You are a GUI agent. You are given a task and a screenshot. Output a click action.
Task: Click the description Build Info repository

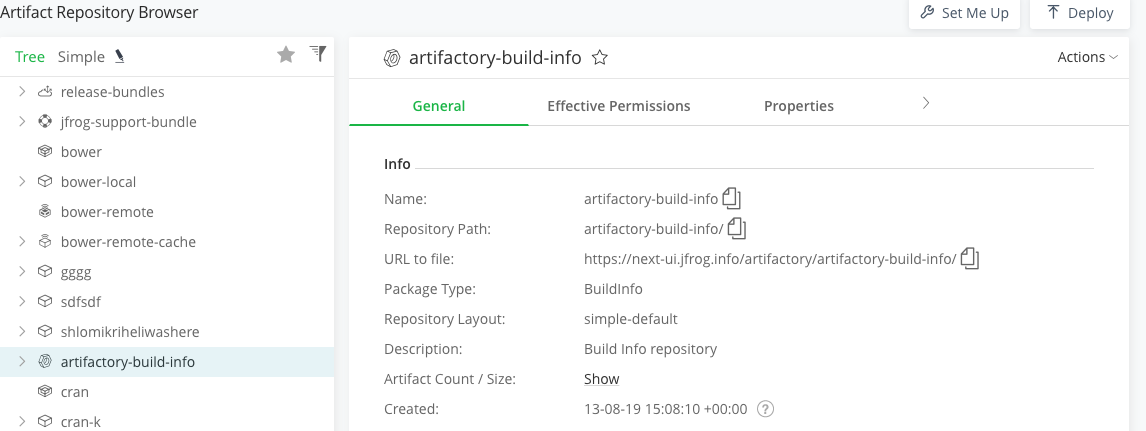pos(650,349)
